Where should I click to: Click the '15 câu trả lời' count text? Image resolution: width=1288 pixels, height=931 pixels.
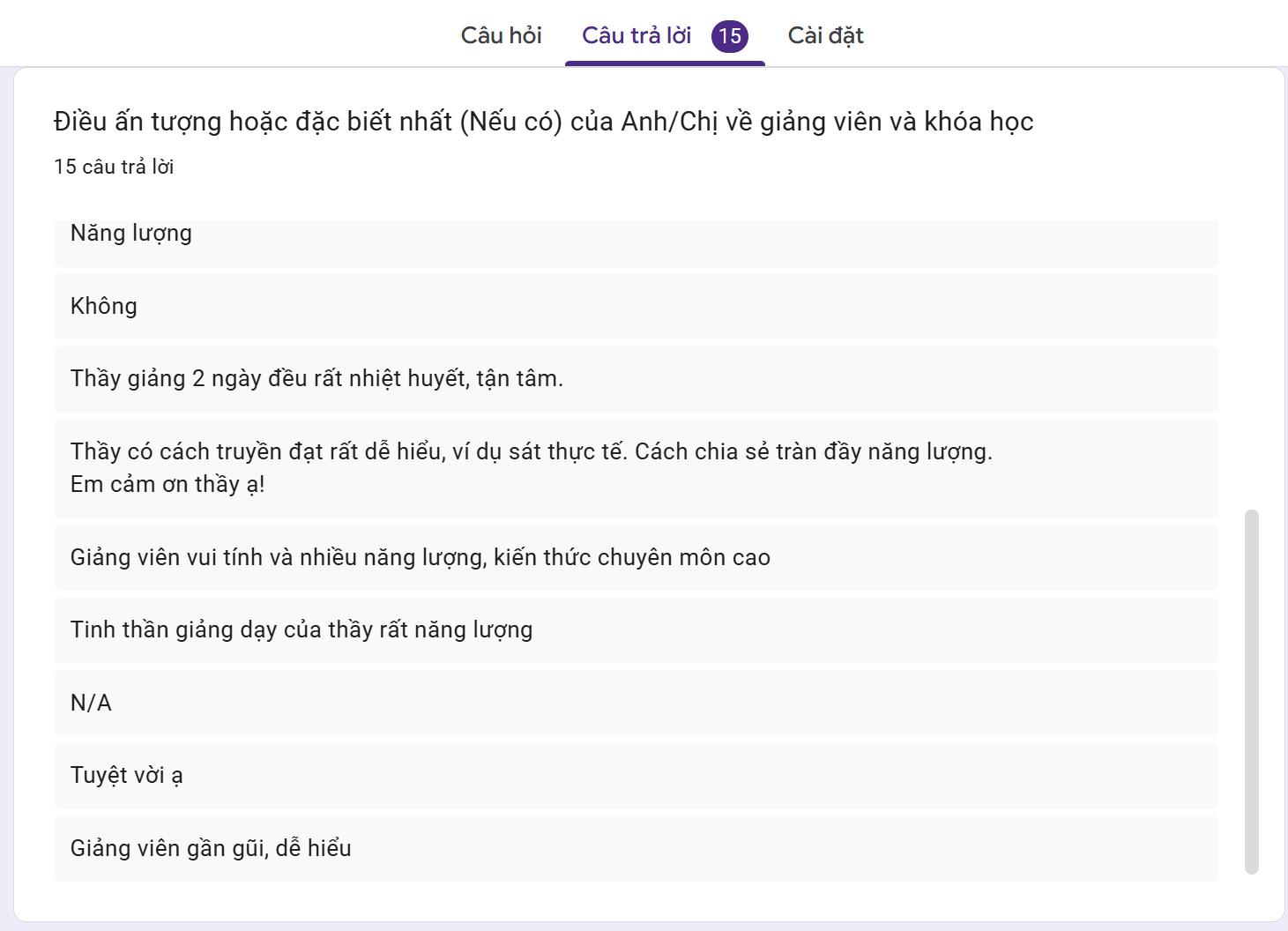click(x=114, y=167)
